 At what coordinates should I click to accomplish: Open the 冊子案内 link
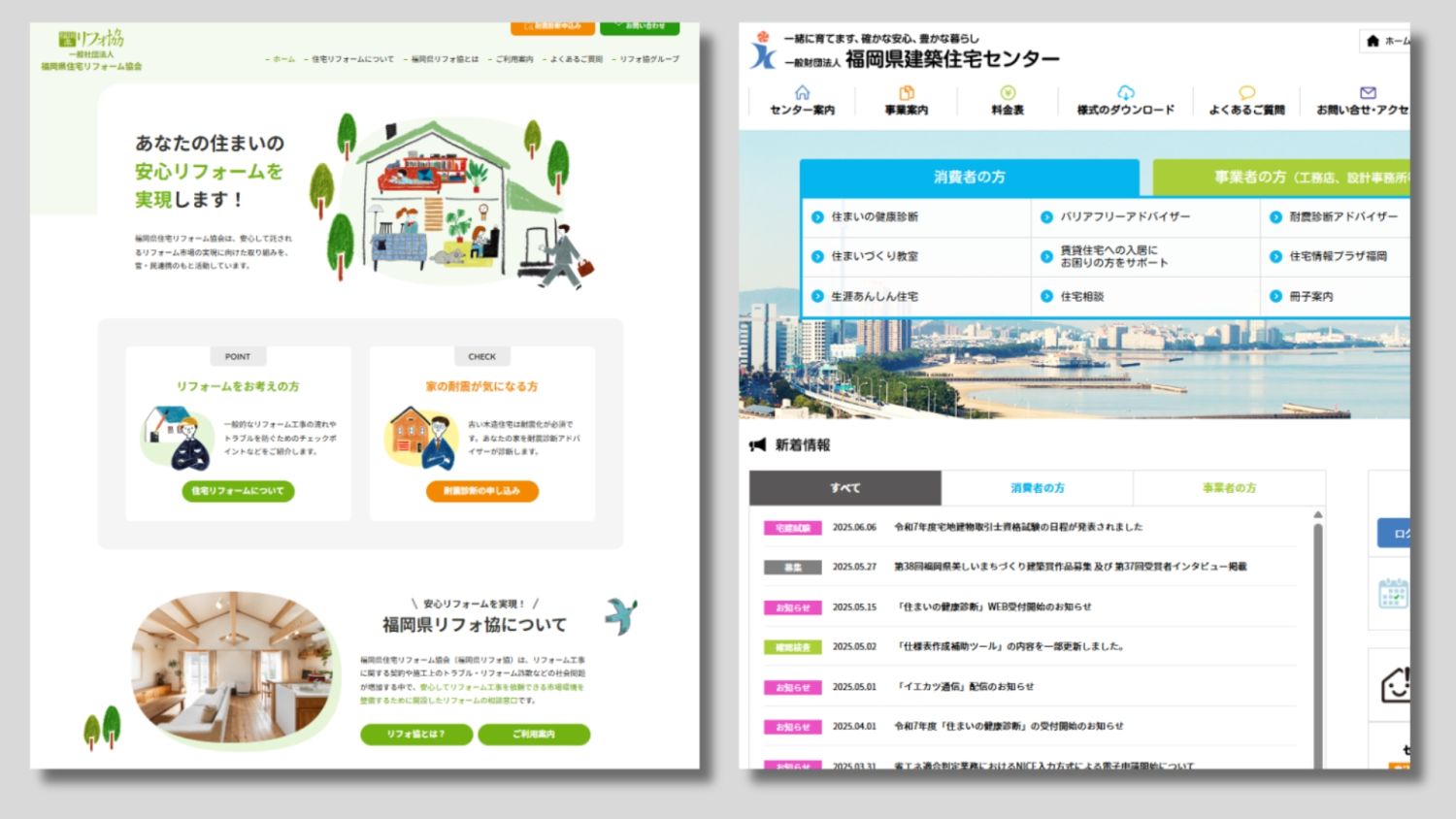click(1311, 296)
